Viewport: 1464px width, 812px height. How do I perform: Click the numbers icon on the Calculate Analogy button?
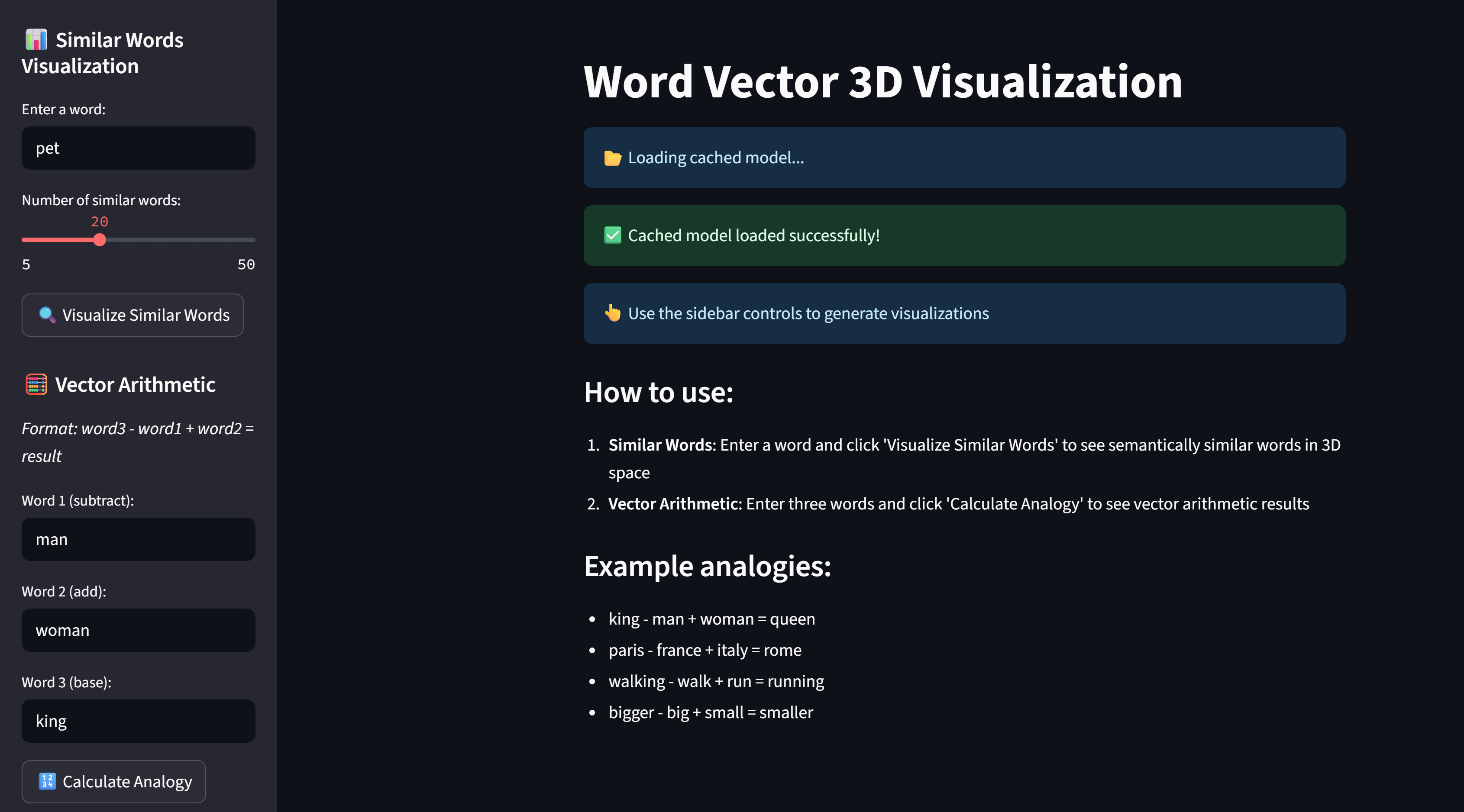pos(47,781)
